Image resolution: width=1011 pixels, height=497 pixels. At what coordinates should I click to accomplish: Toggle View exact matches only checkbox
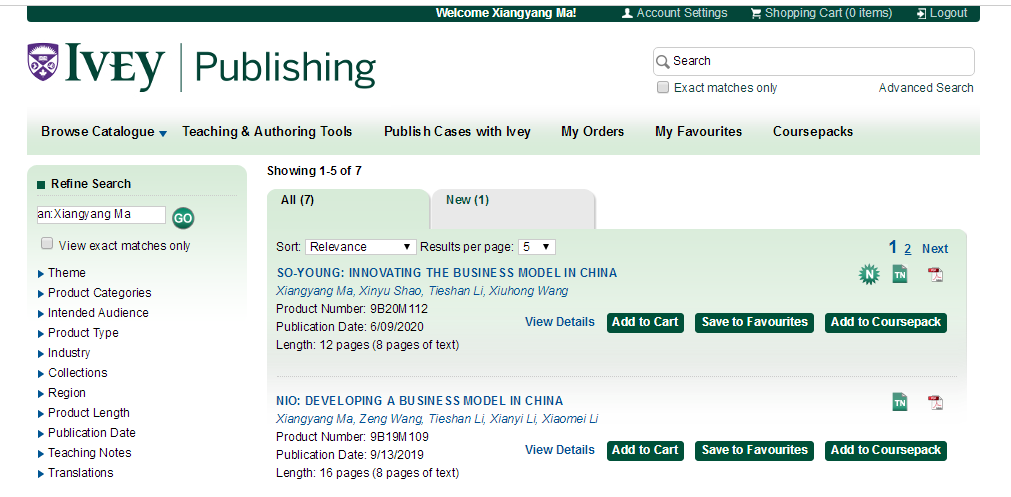tap(47, 244)
